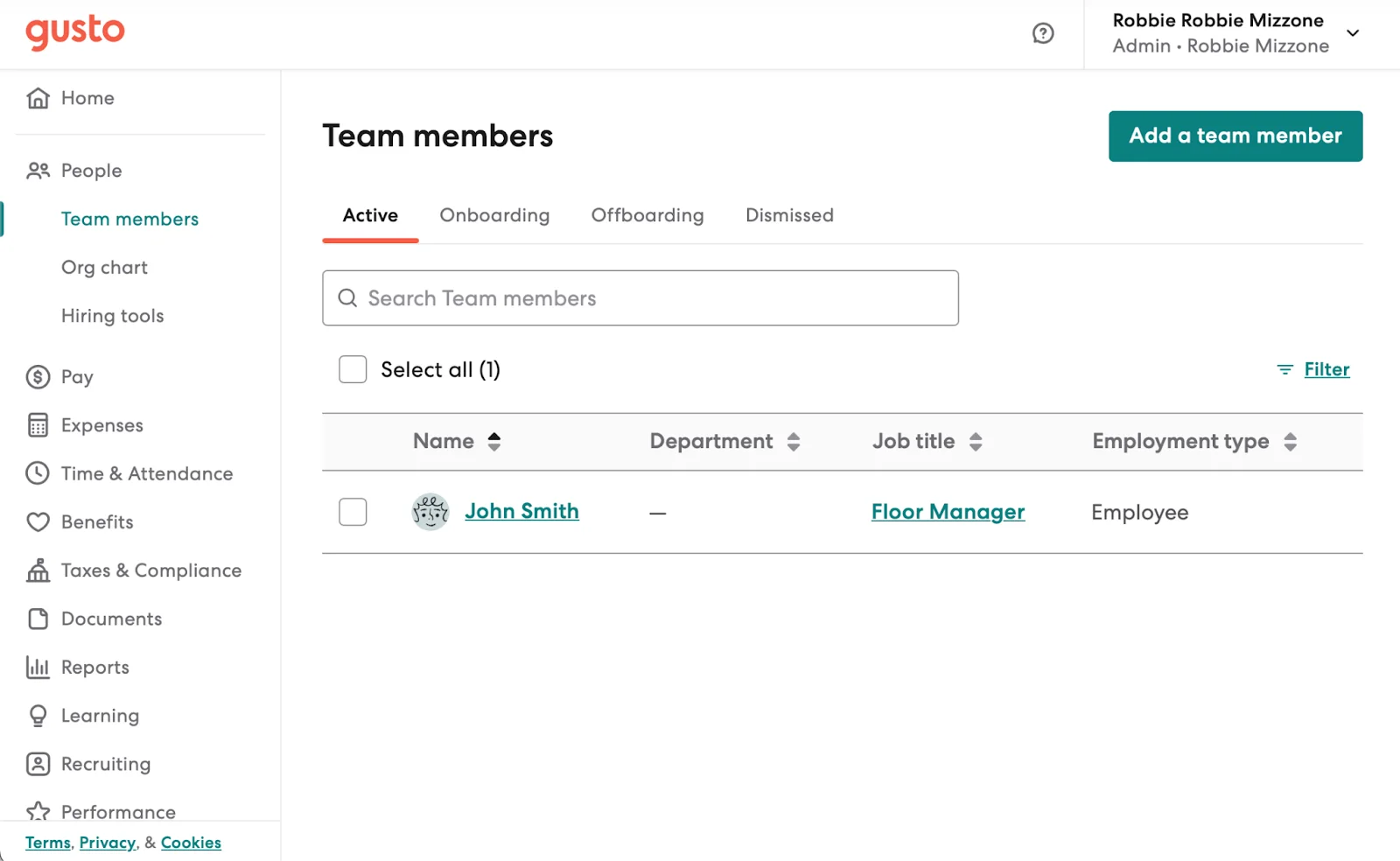
Task: Click the filter lines icon
Action: pyautogui.click(x=1284, y=370)
